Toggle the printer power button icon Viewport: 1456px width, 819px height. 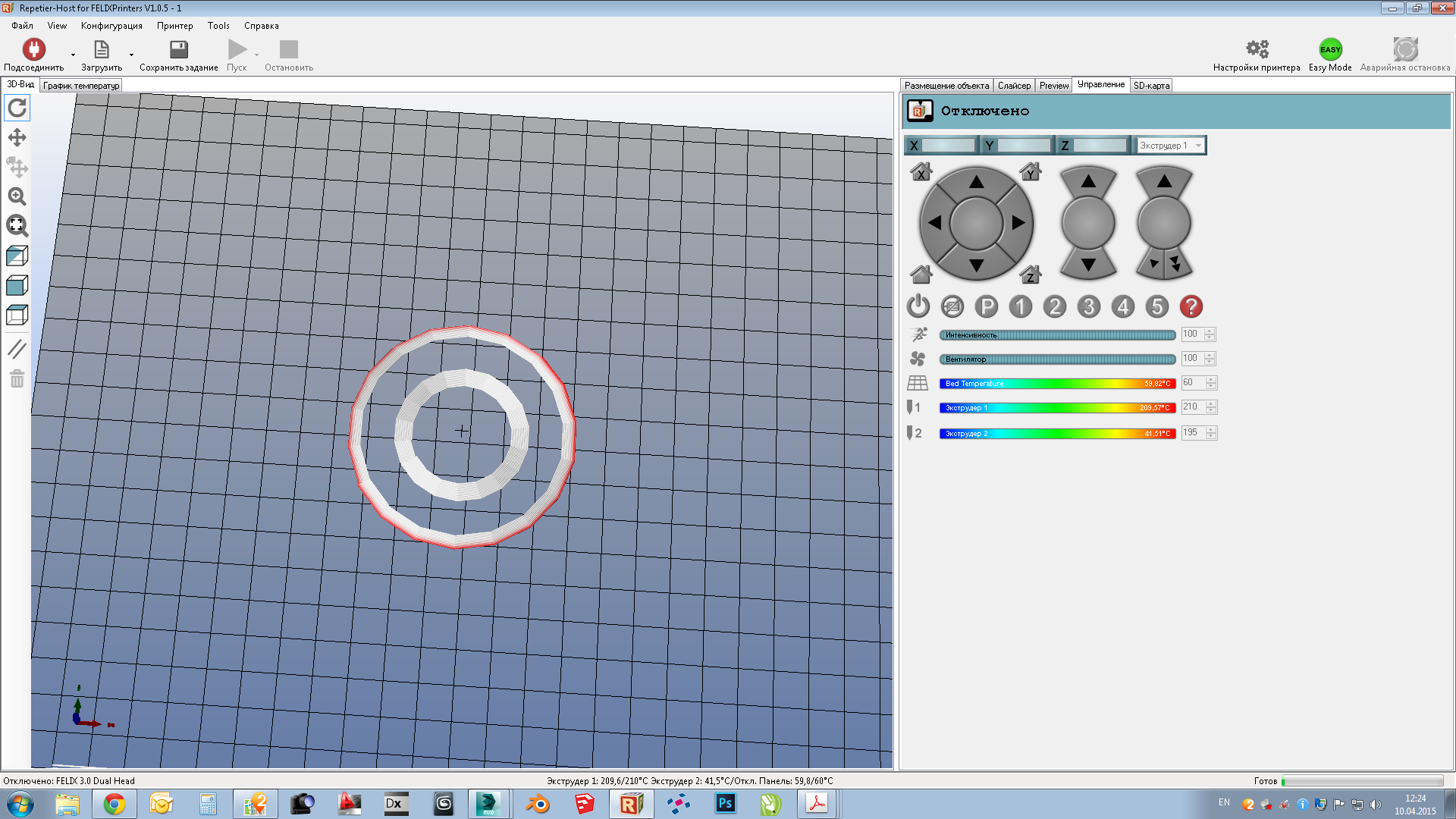918,306
